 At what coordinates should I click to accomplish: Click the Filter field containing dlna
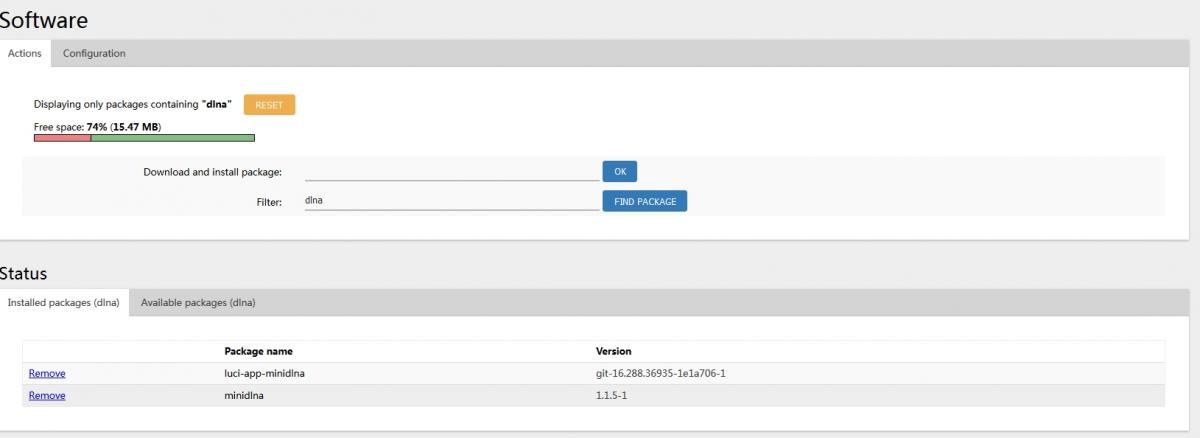[x=450, y=201]
